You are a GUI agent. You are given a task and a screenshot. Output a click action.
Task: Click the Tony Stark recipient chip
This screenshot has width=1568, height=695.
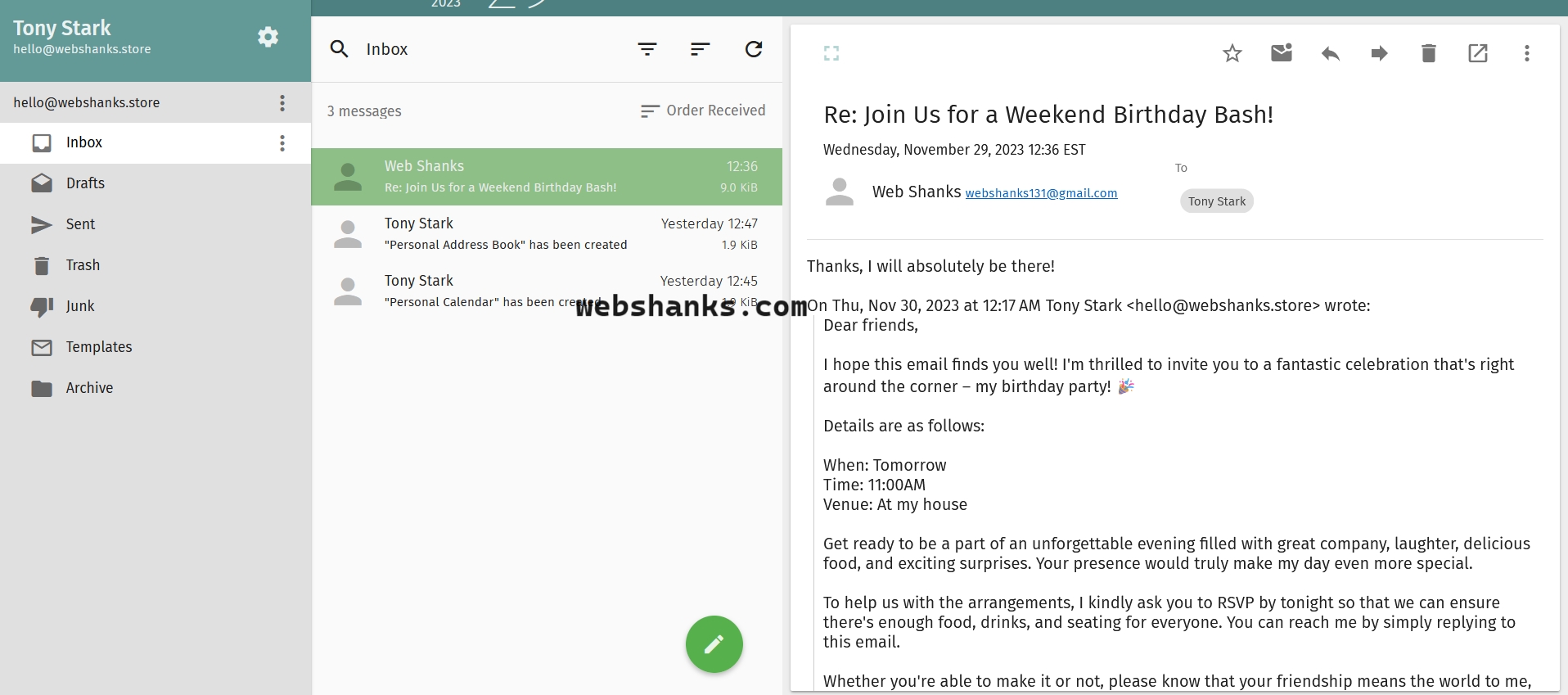(x=1216, y=201)
